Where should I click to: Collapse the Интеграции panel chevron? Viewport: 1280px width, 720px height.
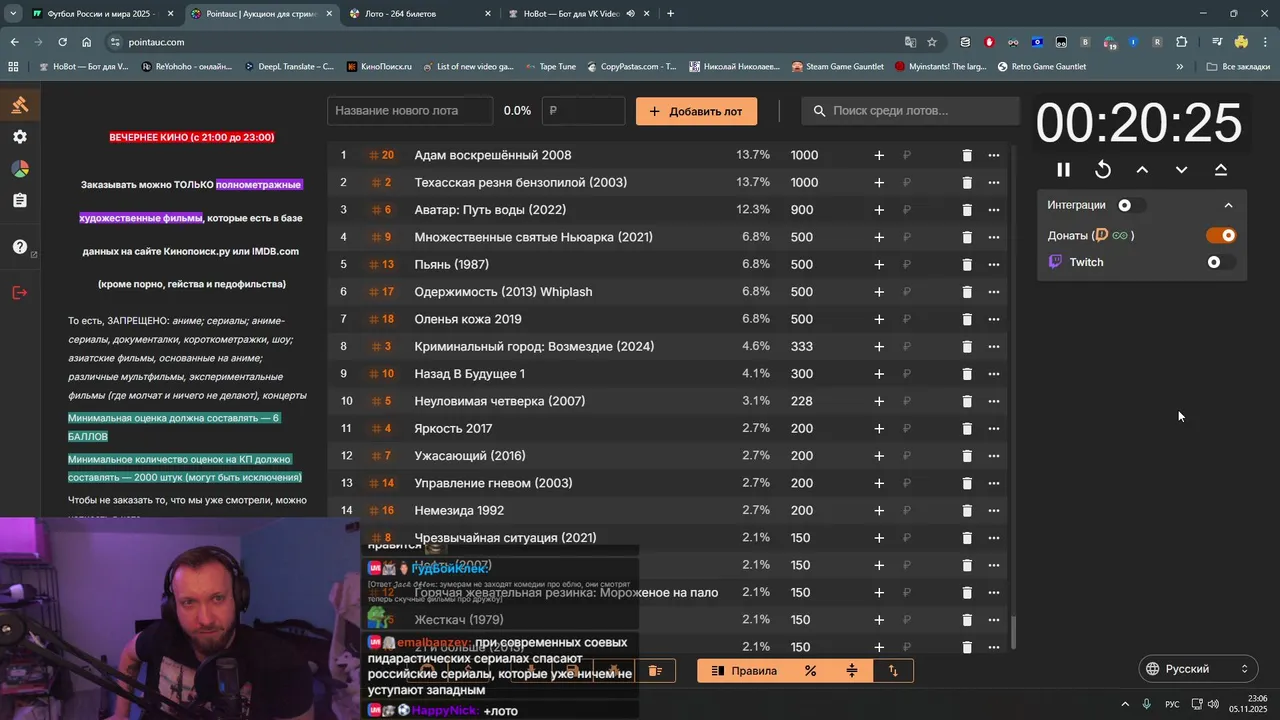[1228, 205]
